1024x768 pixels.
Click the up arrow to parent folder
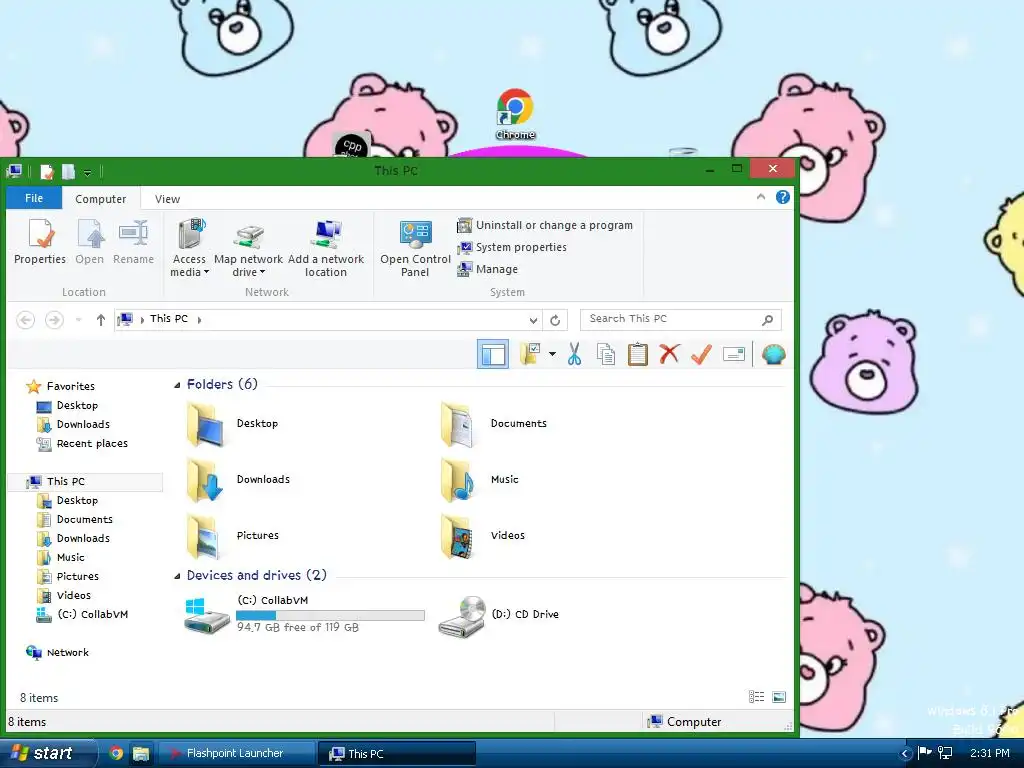(x=101, y=319)
